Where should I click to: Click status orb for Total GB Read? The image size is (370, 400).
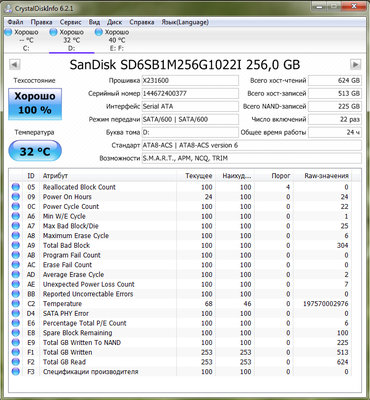tap(16, 362)
